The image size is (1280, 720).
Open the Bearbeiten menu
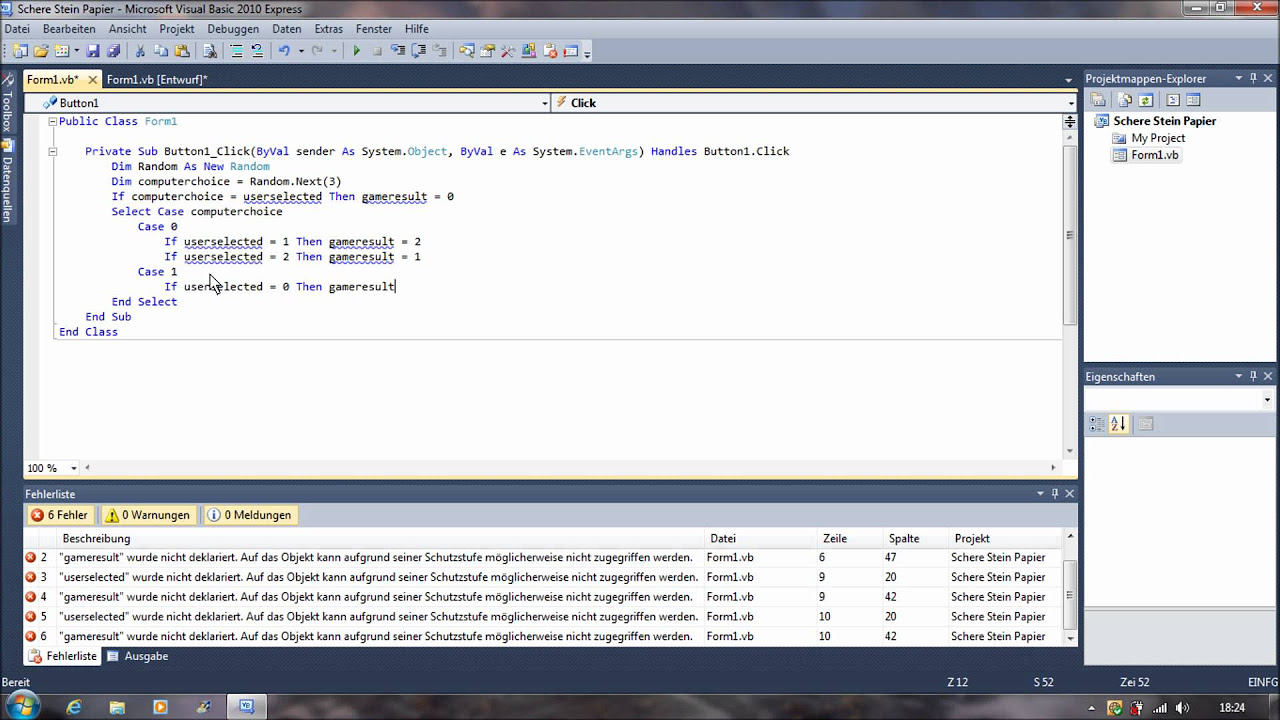[69, 29]
